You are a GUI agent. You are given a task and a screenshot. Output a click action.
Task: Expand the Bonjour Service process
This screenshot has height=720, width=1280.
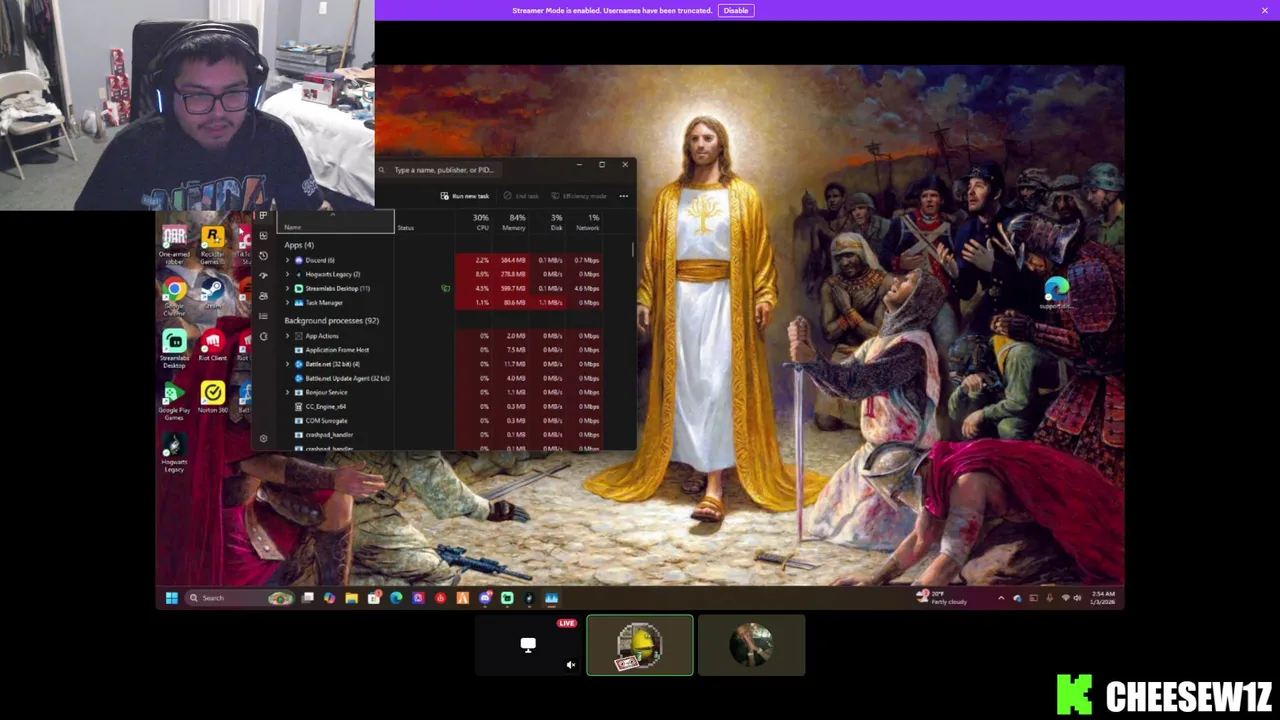pos(288,392)
